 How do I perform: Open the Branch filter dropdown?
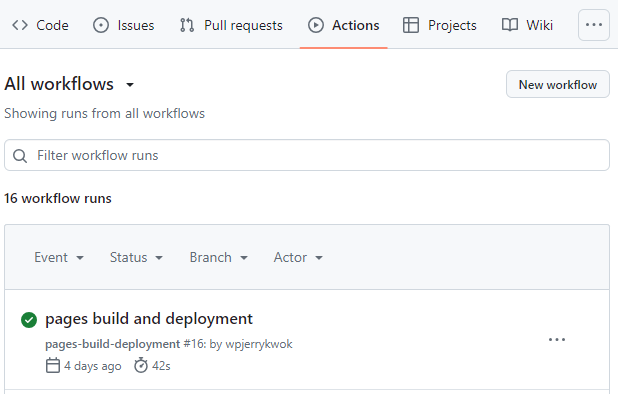(219, 257)
